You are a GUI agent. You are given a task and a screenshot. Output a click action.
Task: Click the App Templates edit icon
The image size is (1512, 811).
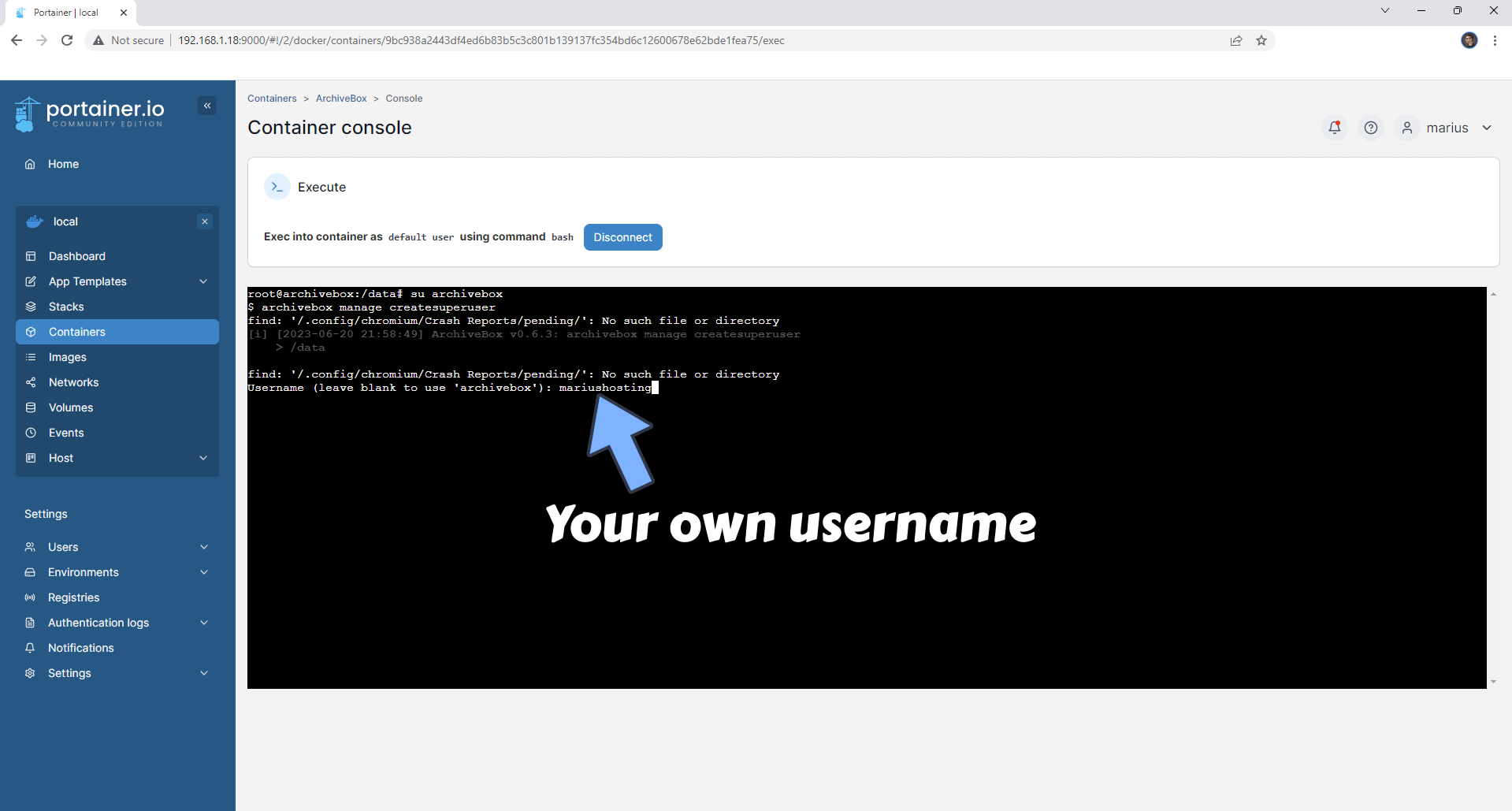click(31, 281)
